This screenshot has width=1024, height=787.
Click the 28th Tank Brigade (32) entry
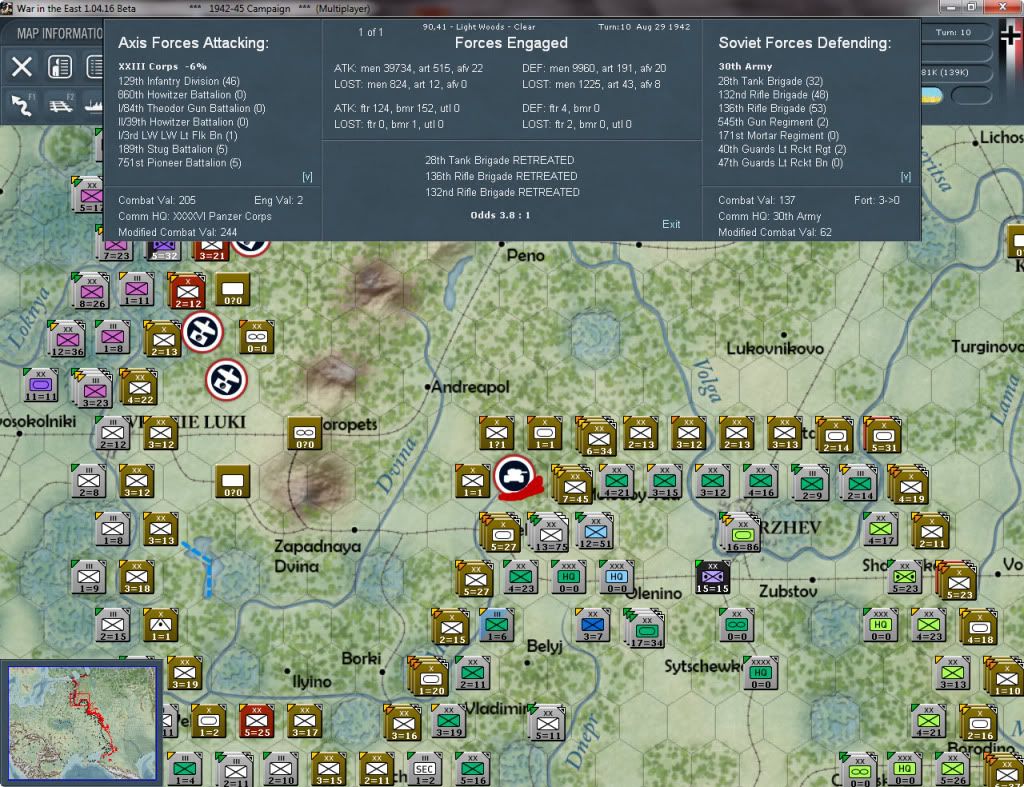771,81
